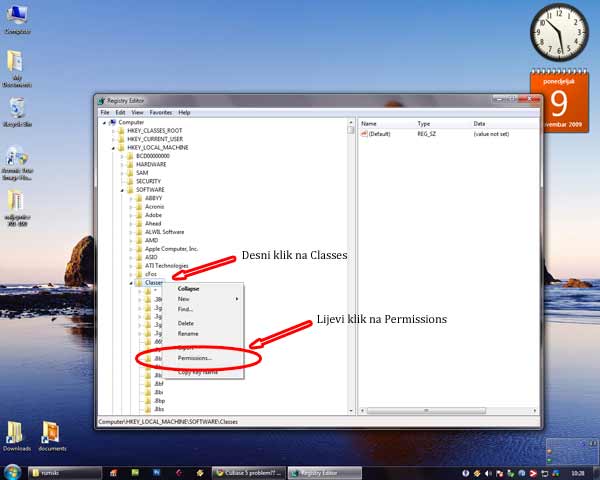Screen dimensions: 600x480
Task: Click the Windows Start orb
Action: [9, 471]
